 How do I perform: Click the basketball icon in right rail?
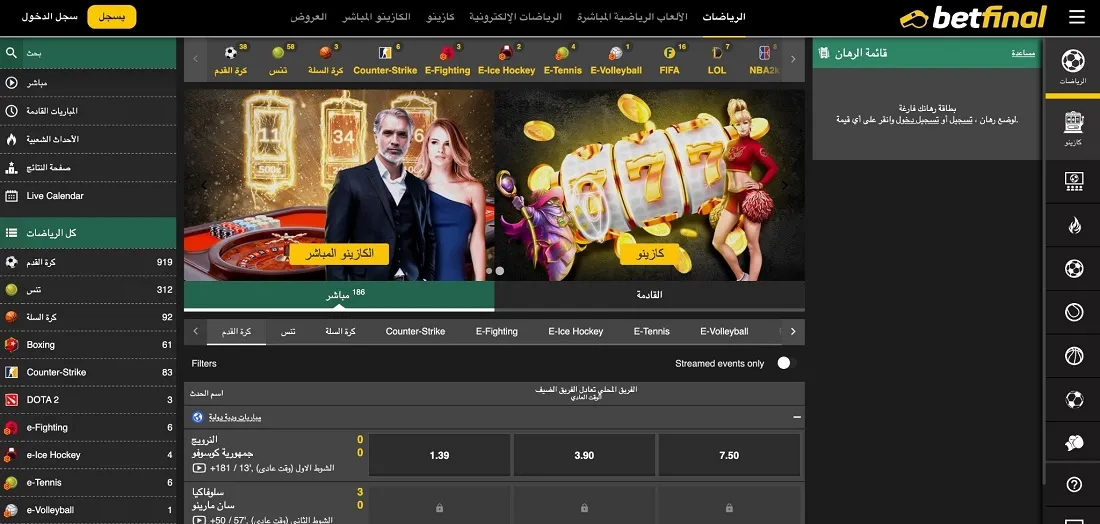coord(1074,356)
